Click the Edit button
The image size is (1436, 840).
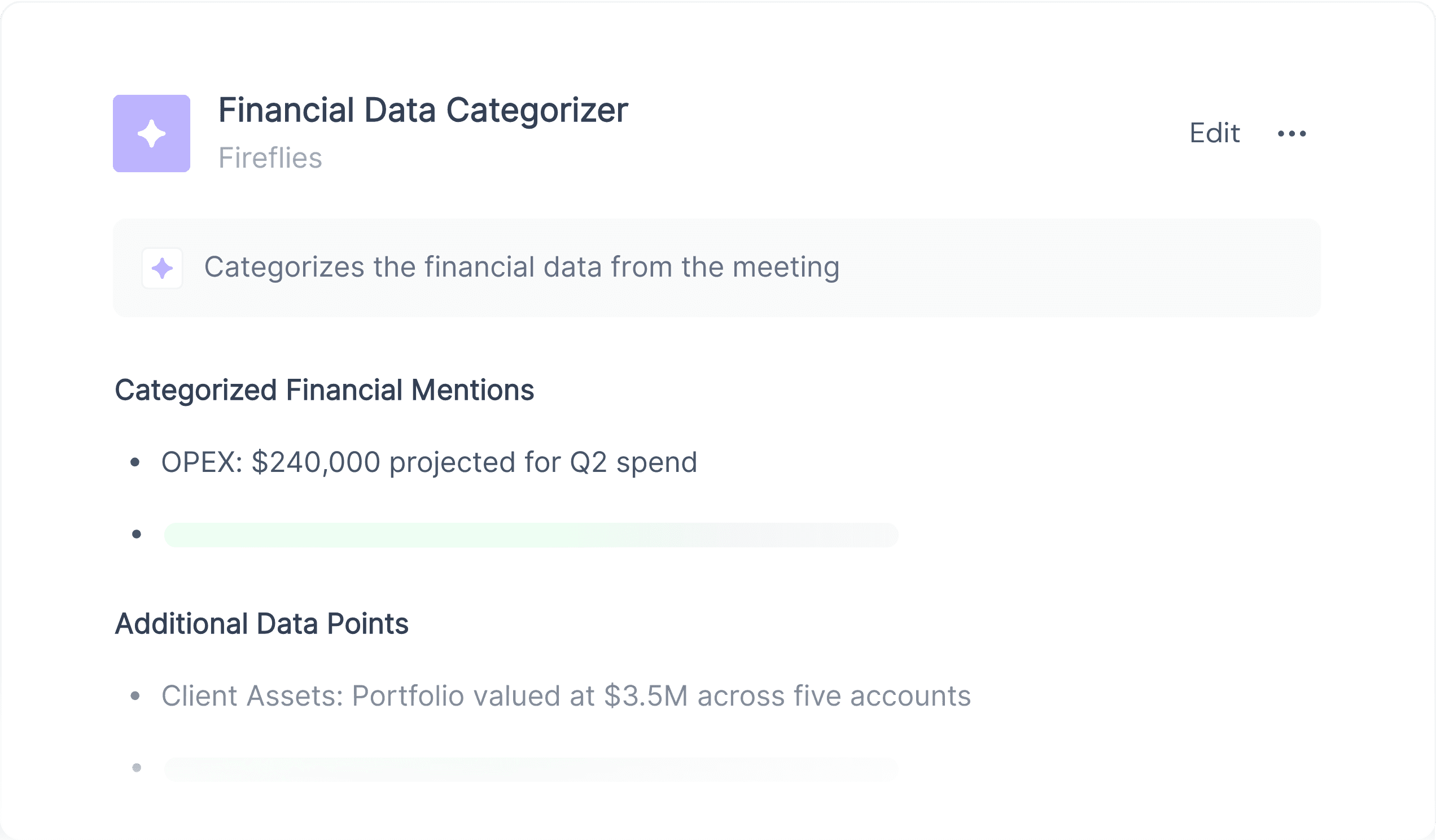1214,133
